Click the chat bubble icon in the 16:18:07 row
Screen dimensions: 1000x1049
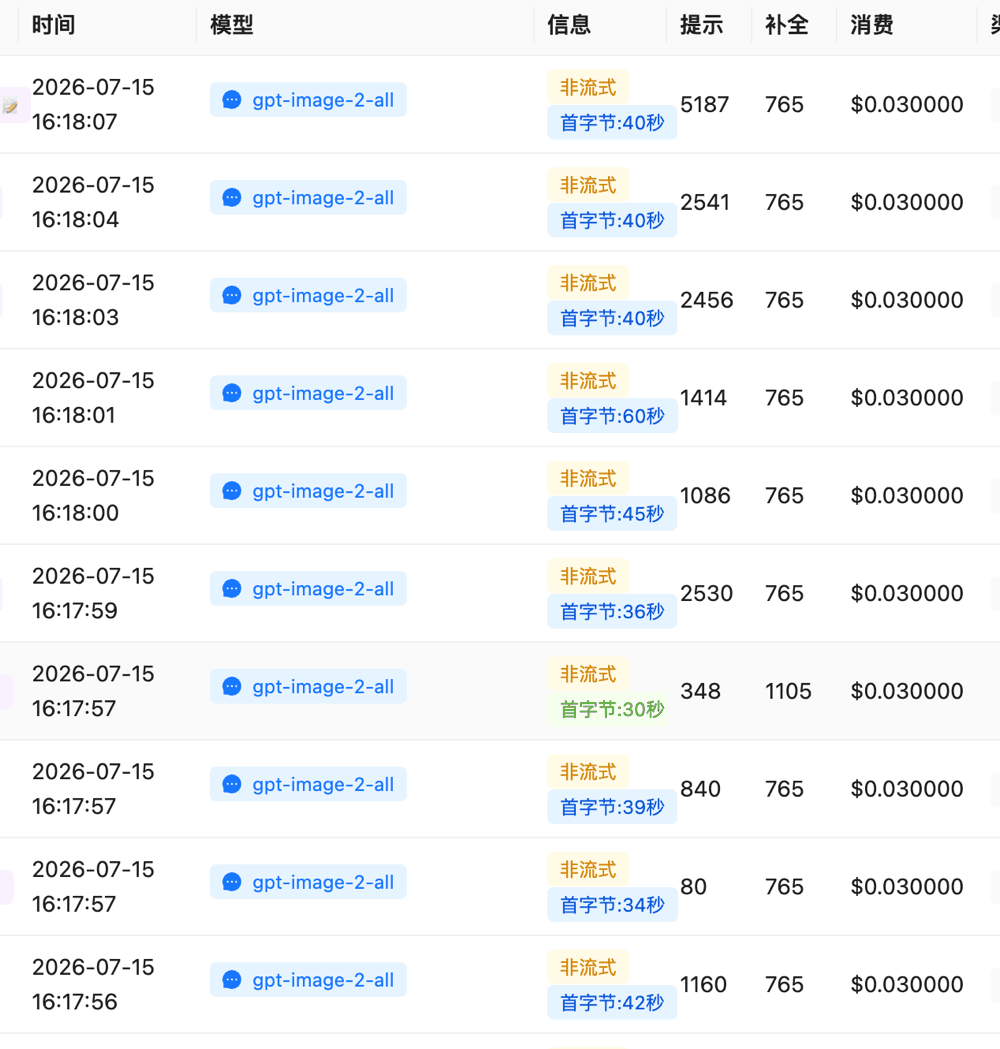point(231,100)
